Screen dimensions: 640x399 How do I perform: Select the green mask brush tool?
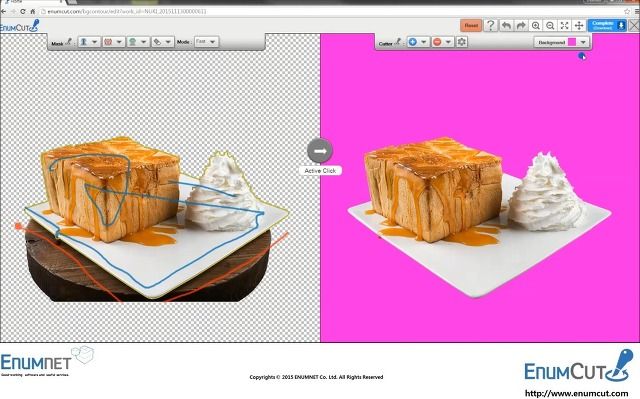[x=133, y=42]
